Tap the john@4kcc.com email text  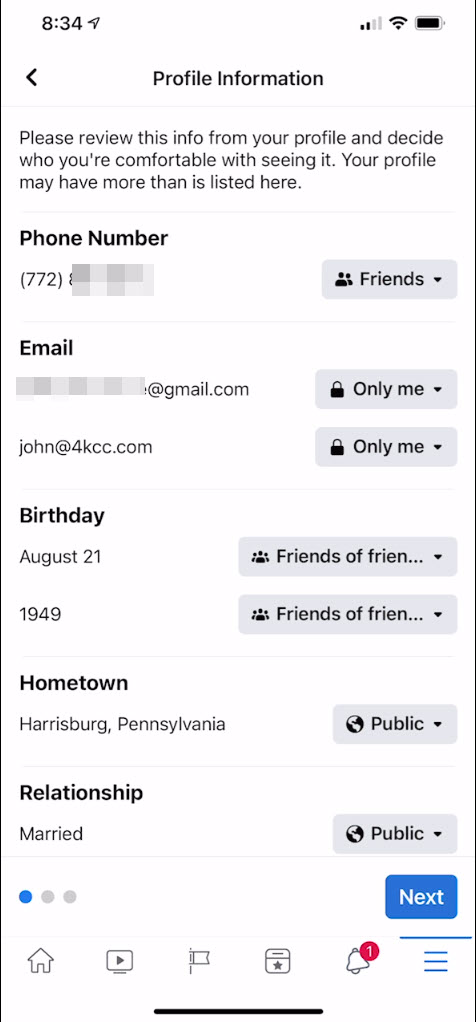click(85, 447)
